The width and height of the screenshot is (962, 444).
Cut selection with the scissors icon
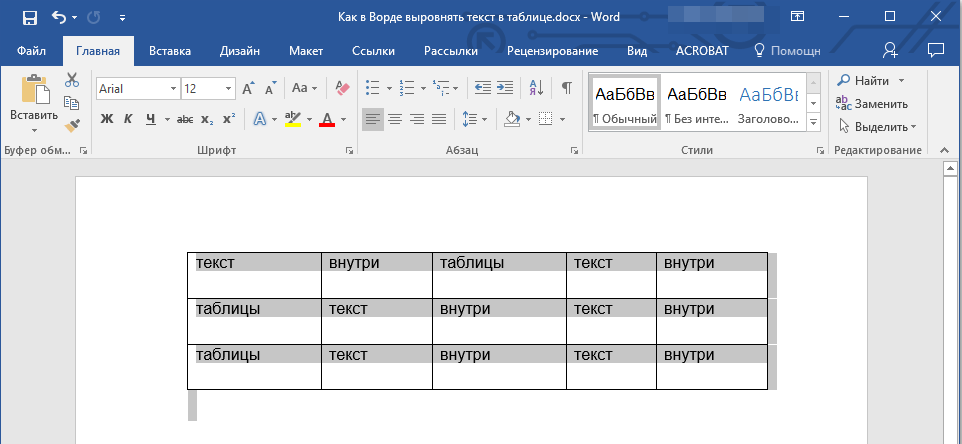[72, 81]
